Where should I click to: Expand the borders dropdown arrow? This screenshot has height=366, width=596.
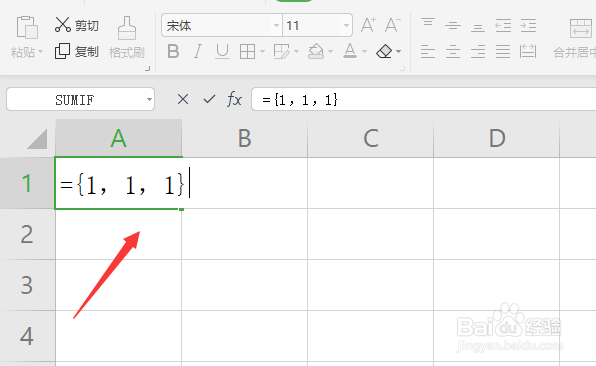coord(262,51)
